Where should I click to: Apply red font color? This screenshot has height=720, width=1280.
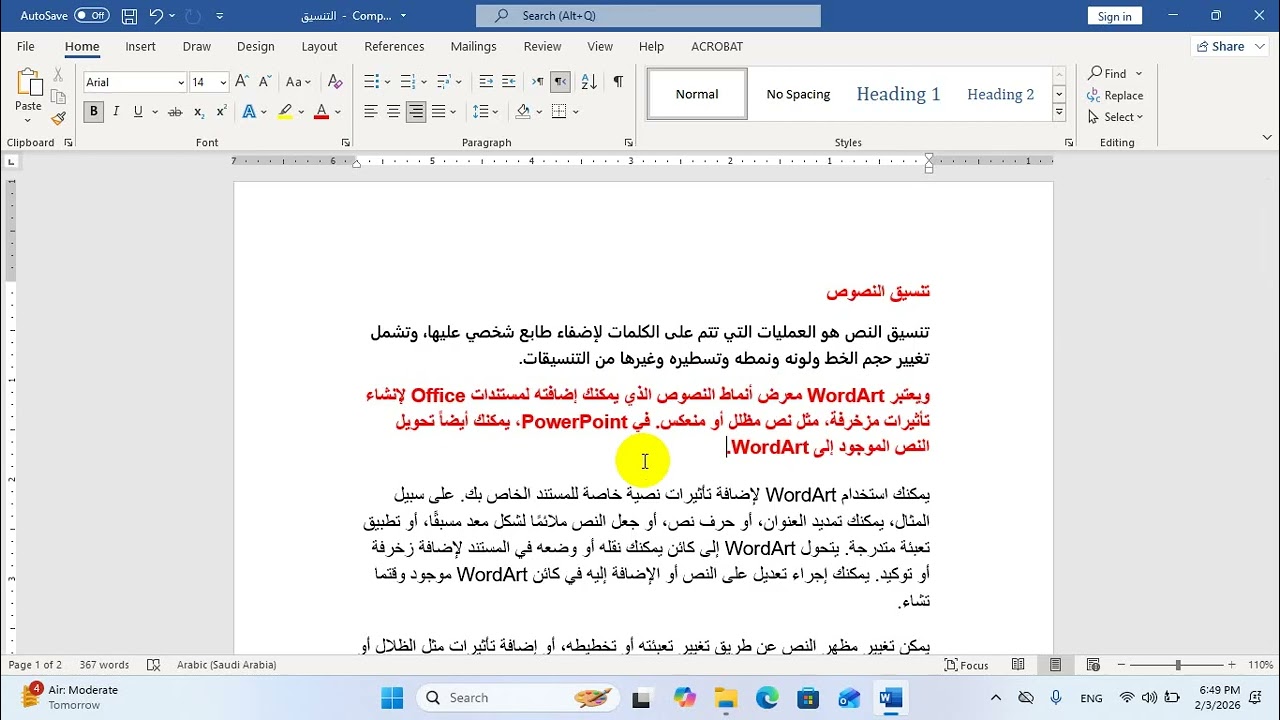[321, 112]
